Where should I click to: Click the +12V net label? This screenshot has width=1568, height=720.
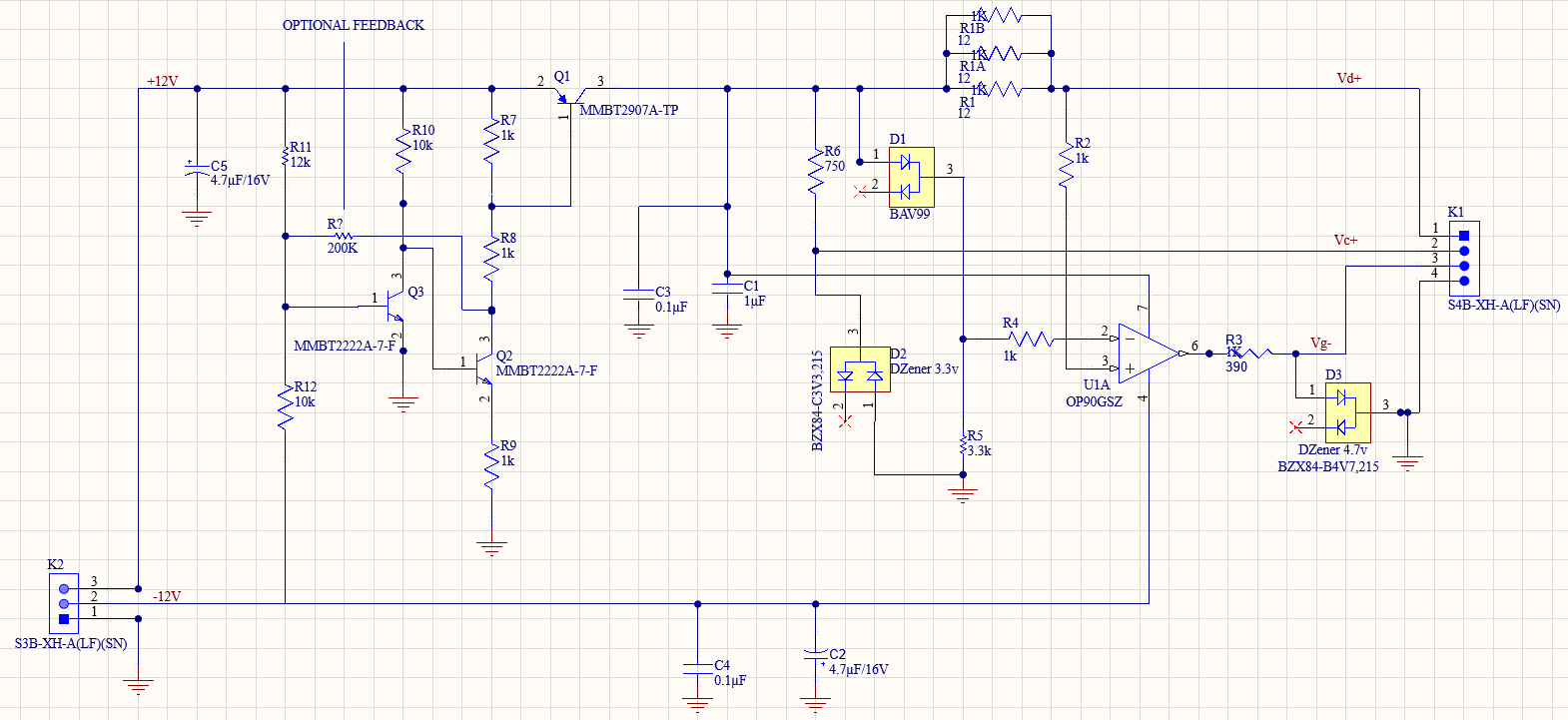point(162,81)
